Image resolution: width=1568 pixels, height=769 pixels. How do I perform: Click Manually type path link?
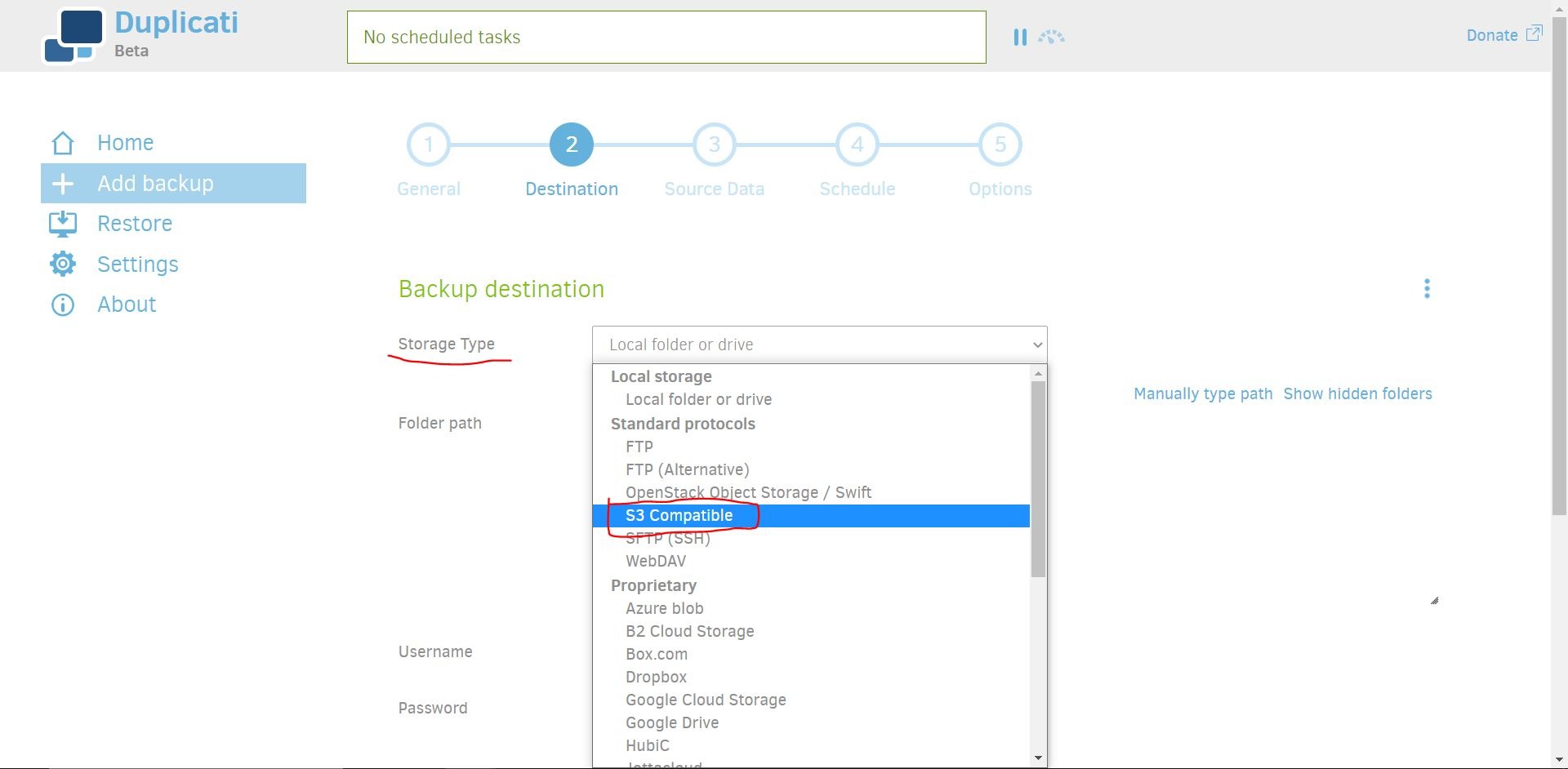tap(1203, 393)
